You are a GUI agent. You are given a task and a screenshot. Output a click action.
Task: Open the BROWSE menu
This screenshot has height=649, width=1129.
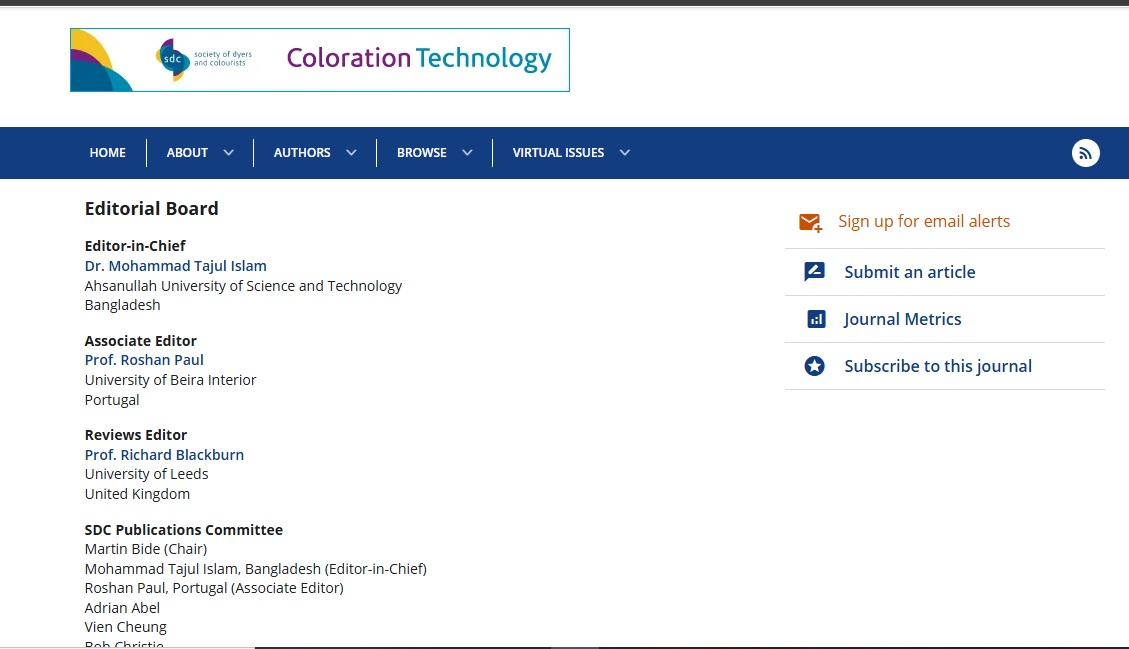421,153
